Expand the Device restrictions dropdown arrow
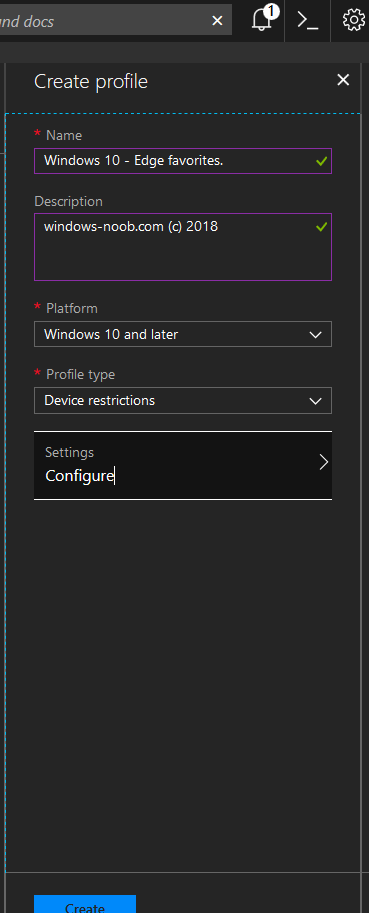Image resolution: width=369 pixels, height=913 pixels. point(315,401)
